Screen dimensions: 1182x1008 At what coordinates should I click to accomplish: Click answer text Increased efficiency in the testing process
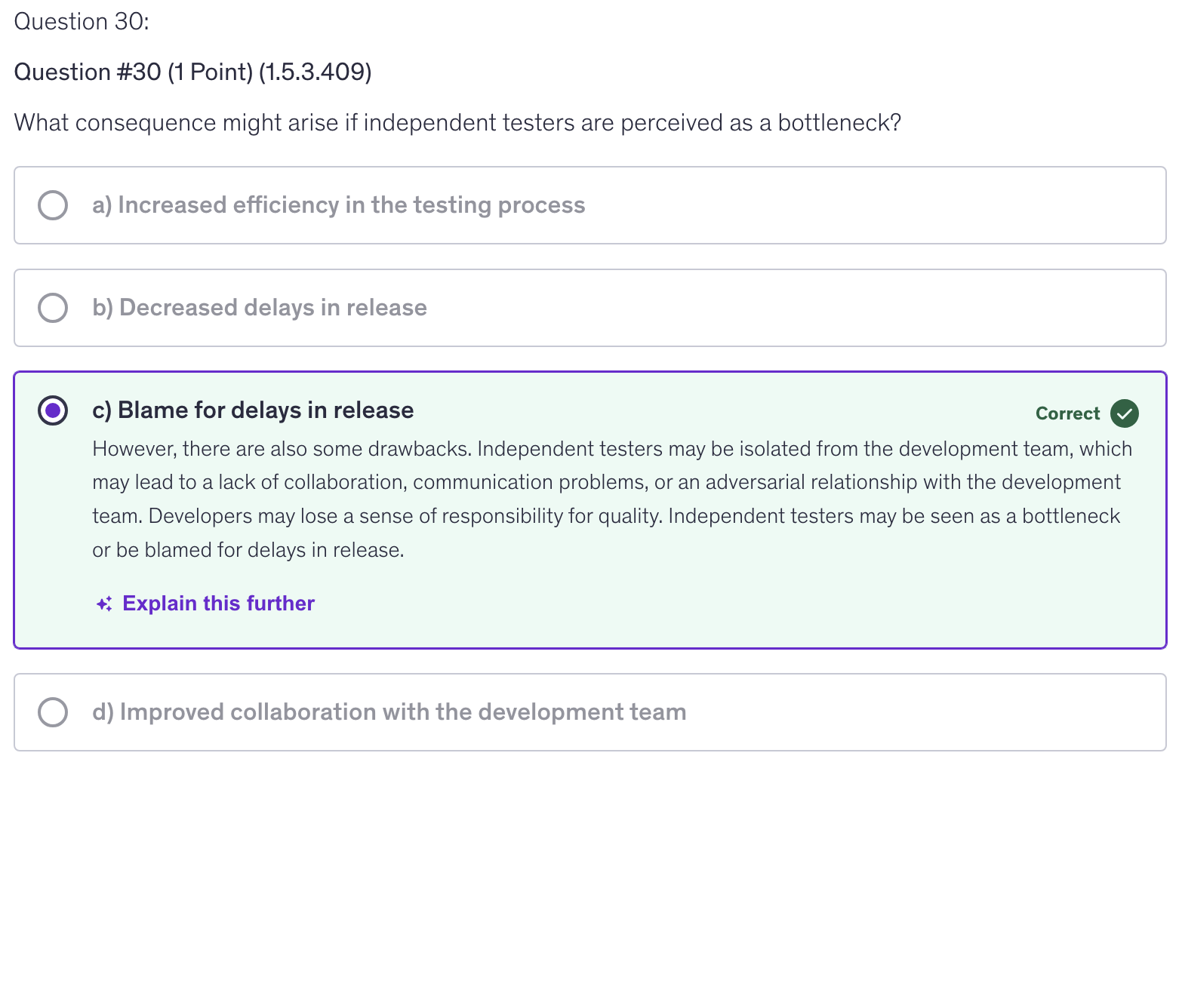pyautogui.click(x=338, y=205)
